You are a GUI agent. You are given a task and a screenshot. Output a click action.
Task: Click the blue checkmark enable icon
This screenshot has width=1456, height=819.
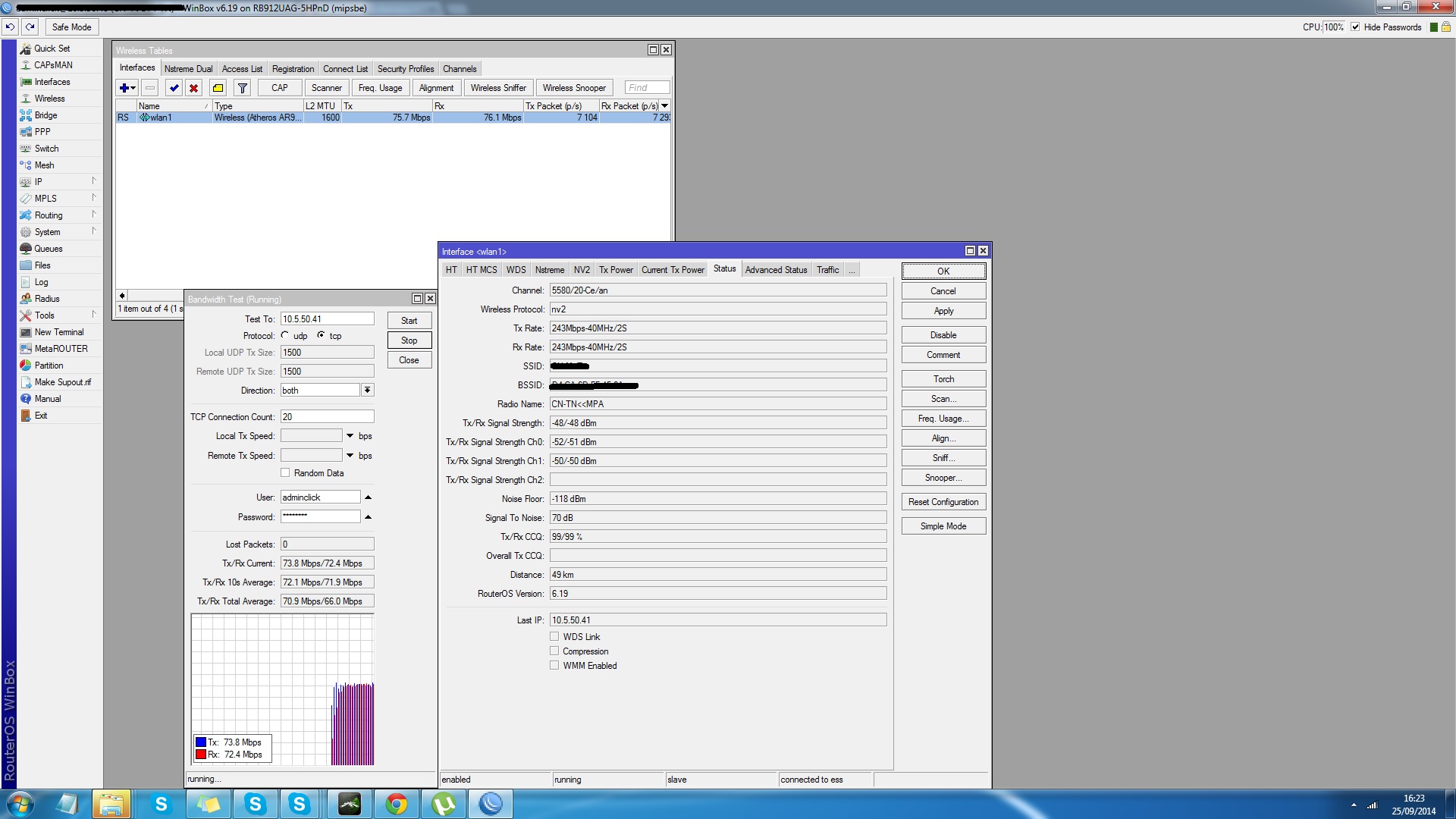click(174, 88)
